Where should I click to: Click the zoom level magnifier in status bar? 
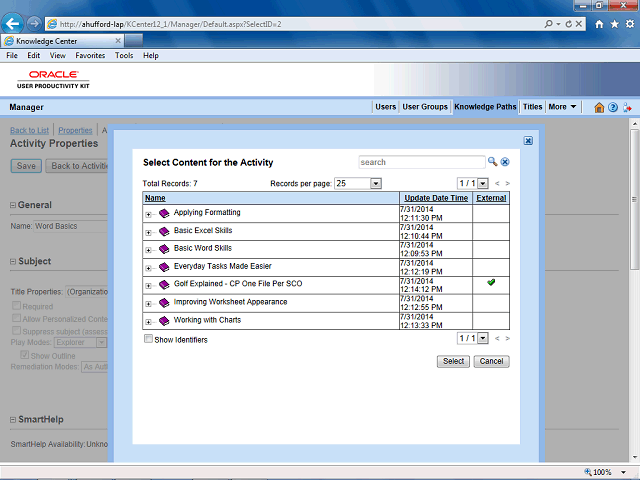(x=588, y=472)
